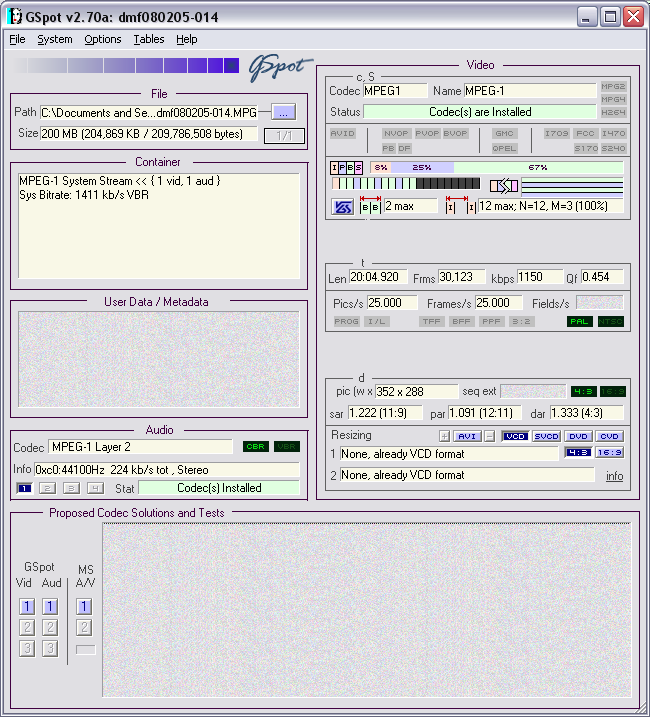Click the file Path field
Image resolution: width=655 pixels, height=720 pixels.
click(149, 113)
